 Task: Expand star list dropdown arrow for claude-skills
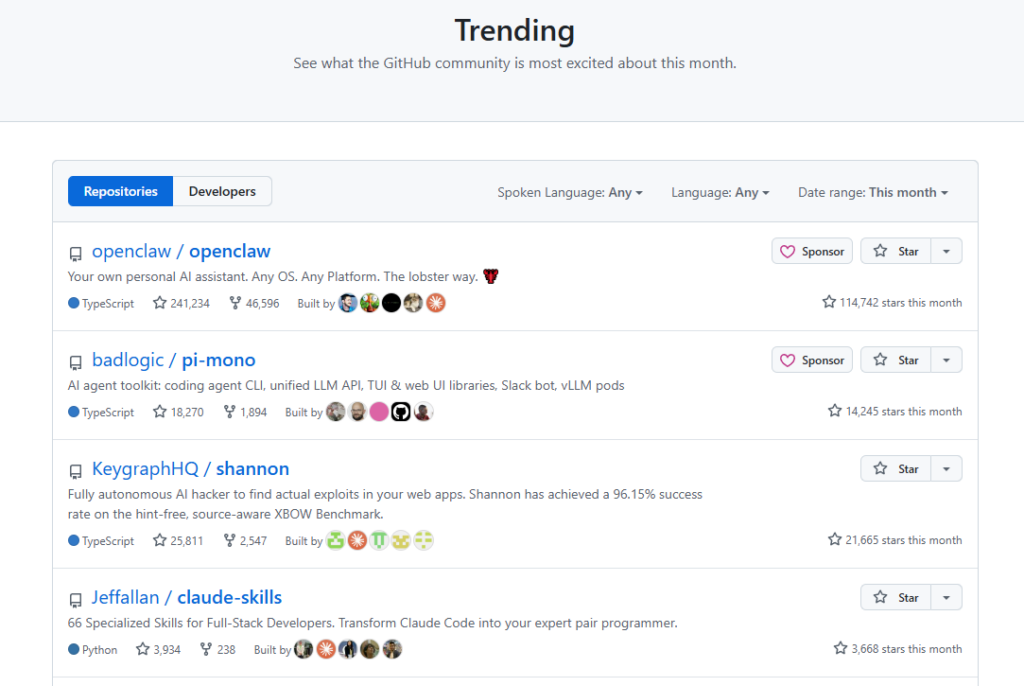point(946,598)
